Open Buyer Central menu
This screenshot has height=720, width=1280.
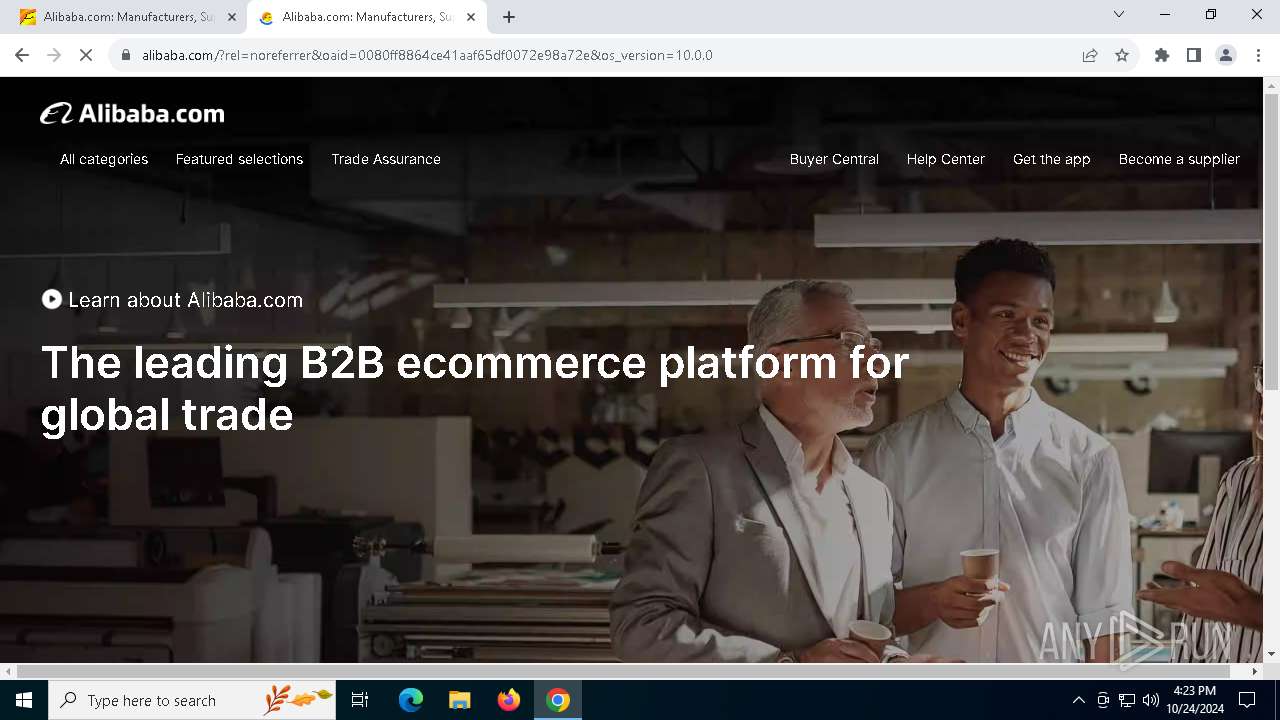(x=834, y=159)
